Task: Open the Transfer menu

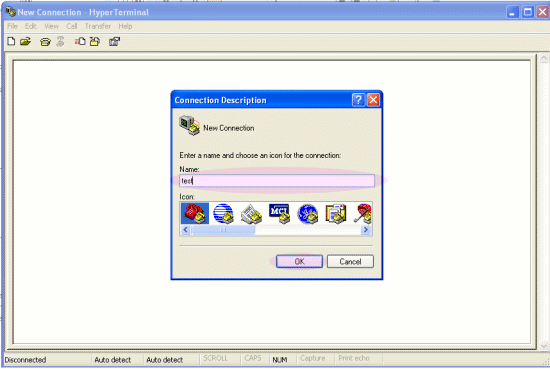Action: tap(98, 26)
